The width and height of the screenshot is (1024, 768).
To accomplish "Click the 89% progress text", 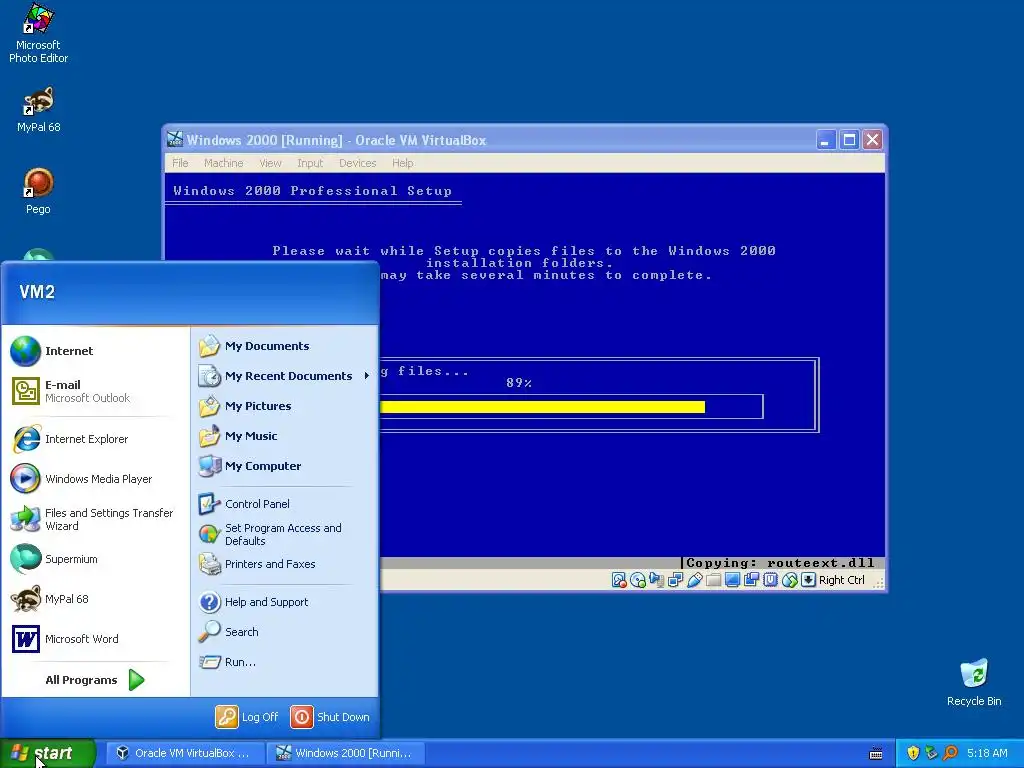I will coord(519,383).
